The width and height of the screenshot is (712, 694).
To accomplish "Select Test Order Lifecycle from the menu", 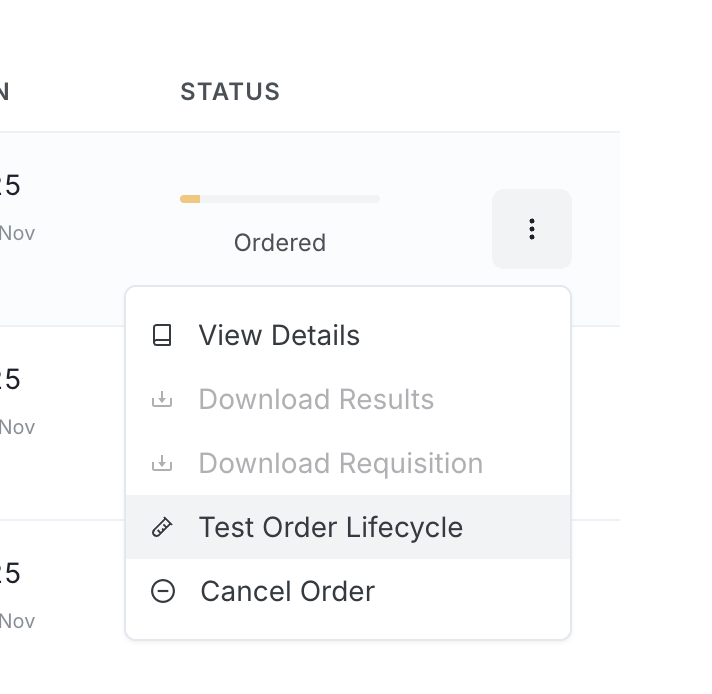I will point(330,528).
